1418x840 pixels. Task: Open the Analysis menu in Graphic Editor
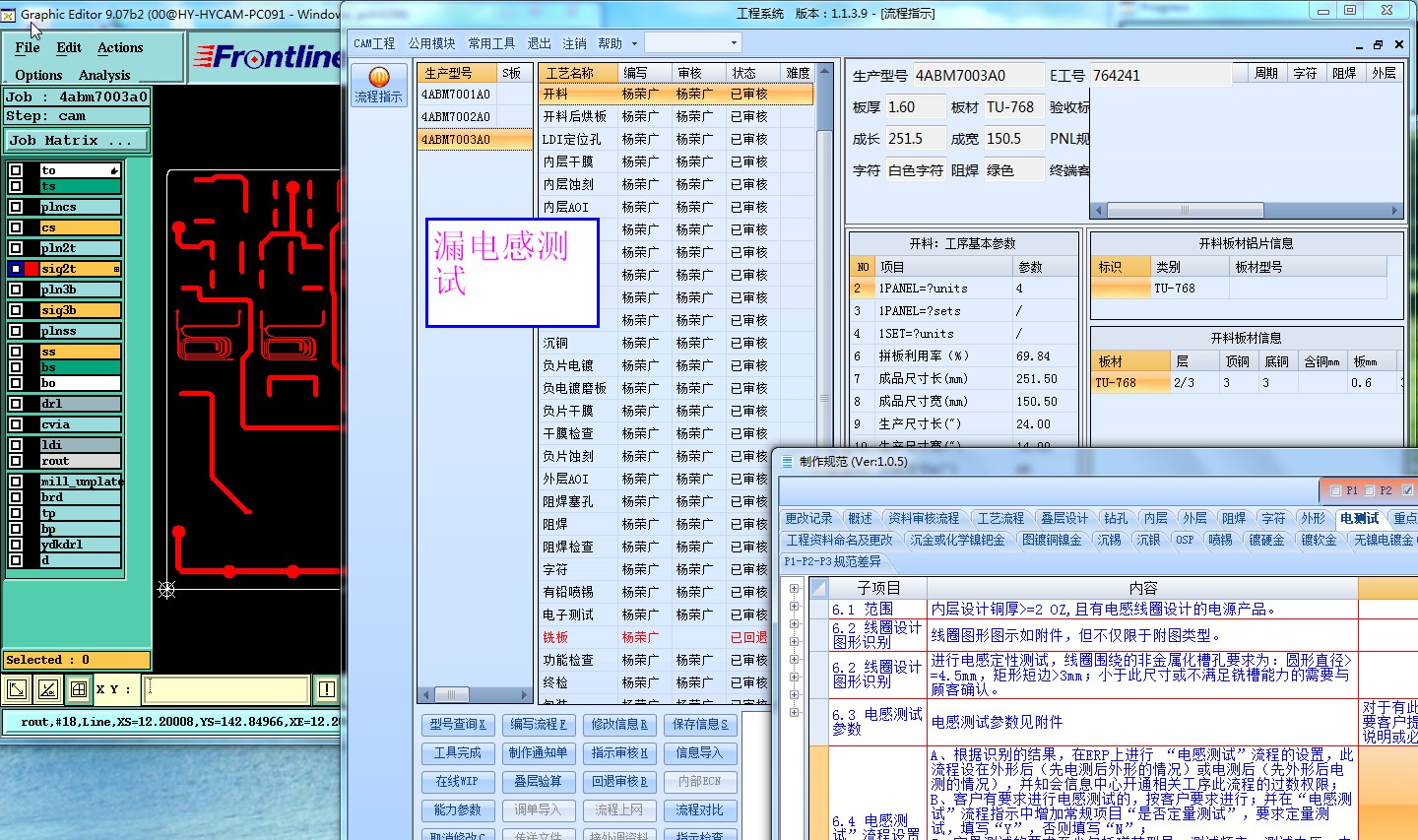point(104,75)
